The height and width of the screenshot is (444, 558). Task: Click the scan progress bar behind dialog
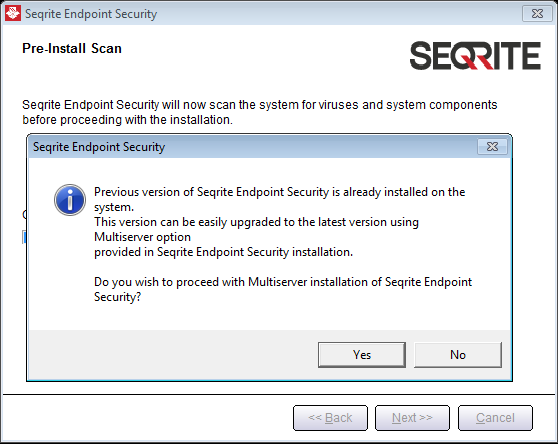pyautogui.click(x=24, y=237)
